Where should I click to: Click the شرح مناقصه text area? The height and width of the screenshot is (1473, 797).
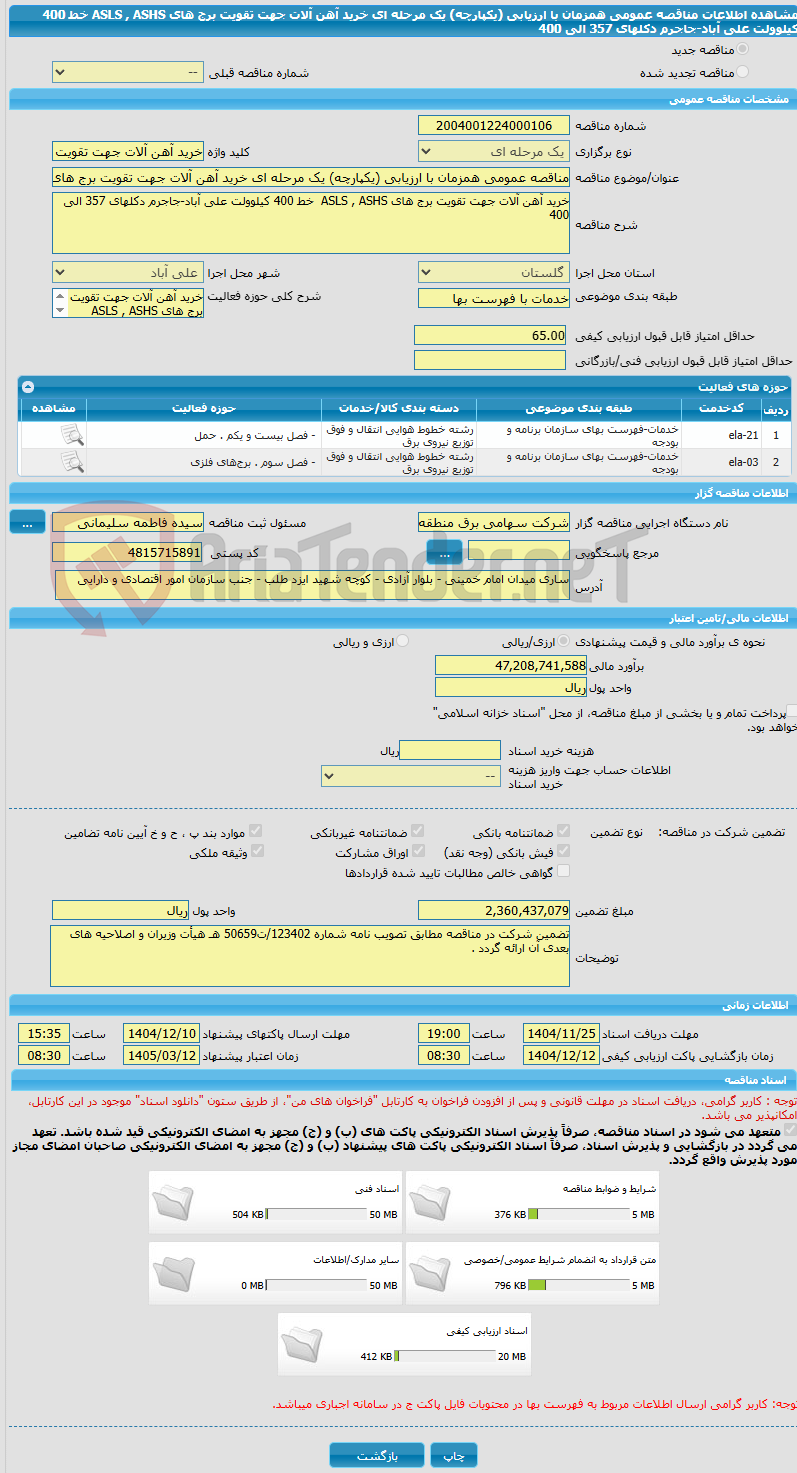pos(311,223)
